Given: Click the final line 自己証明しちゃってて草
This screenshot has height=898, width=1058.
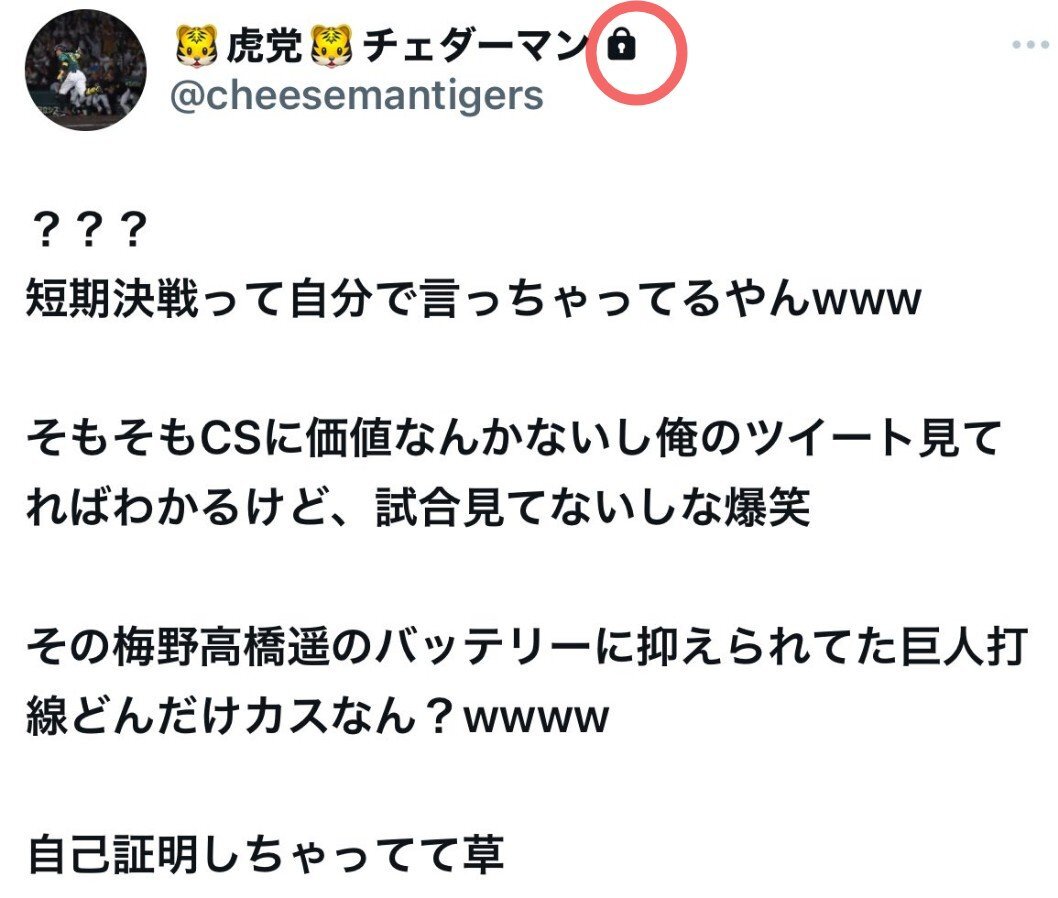Looking at the screenshot, I should 267,855.
